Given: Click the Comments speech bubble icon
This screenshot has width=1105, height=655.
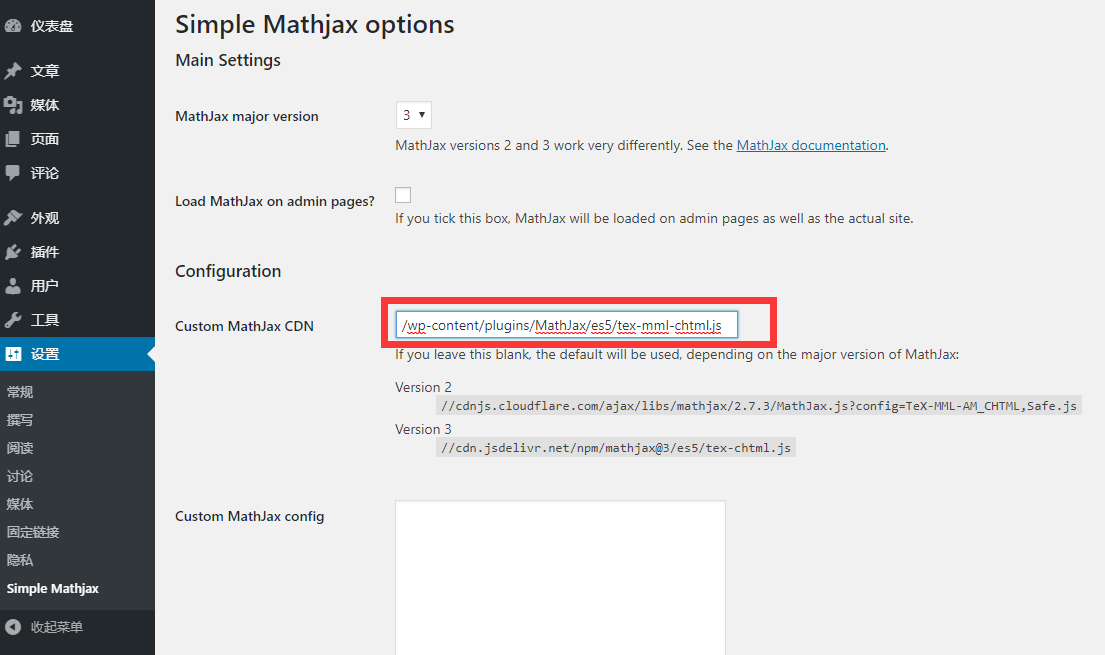Looking at the screenshot, I should pos(13,173).
